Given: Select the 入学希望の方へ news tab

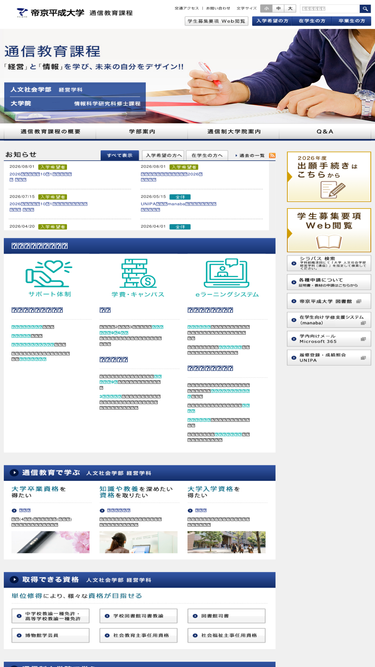Looking at the screenshot, I should pos(162,155).
